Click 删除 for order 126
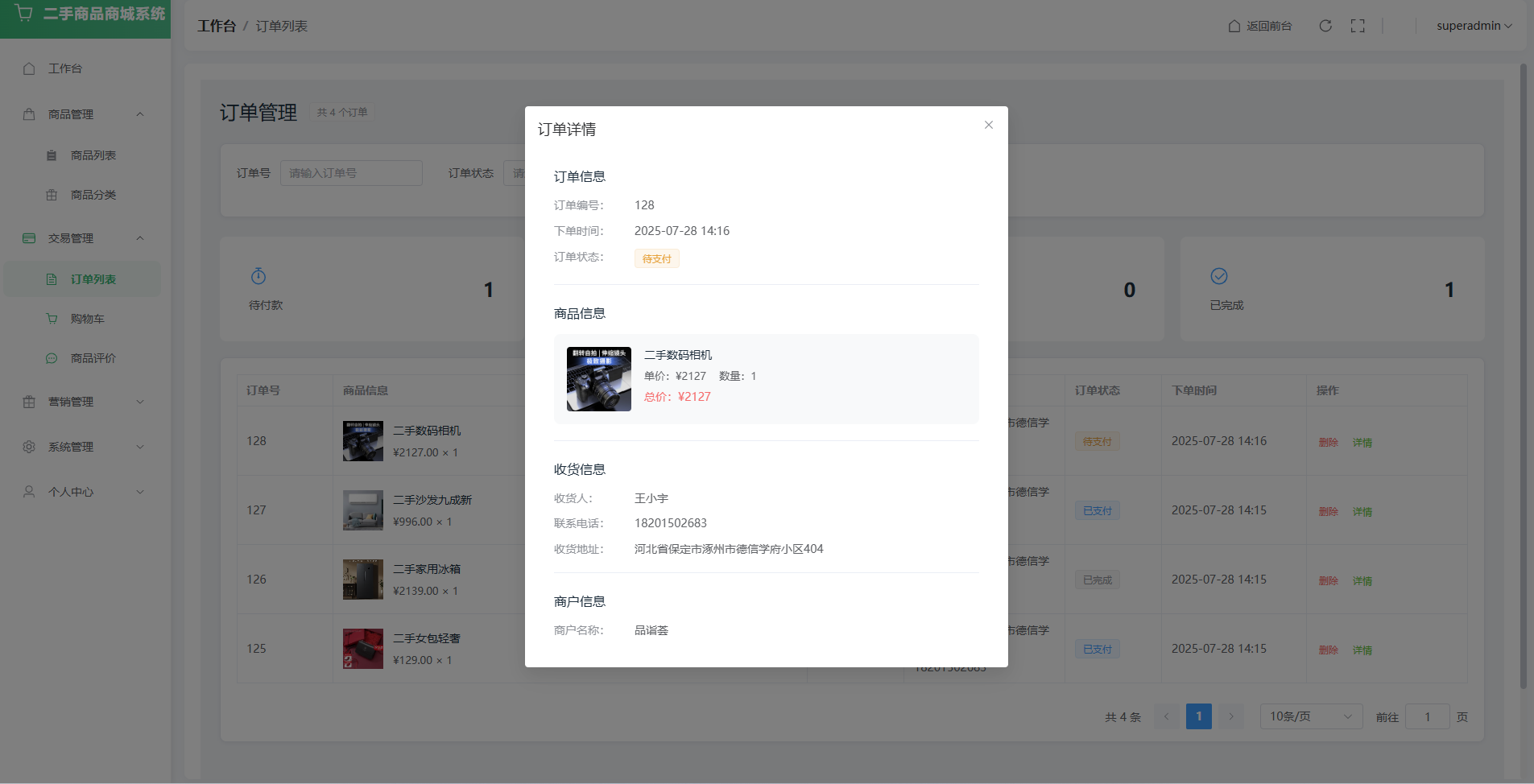 coord(1328,581)
